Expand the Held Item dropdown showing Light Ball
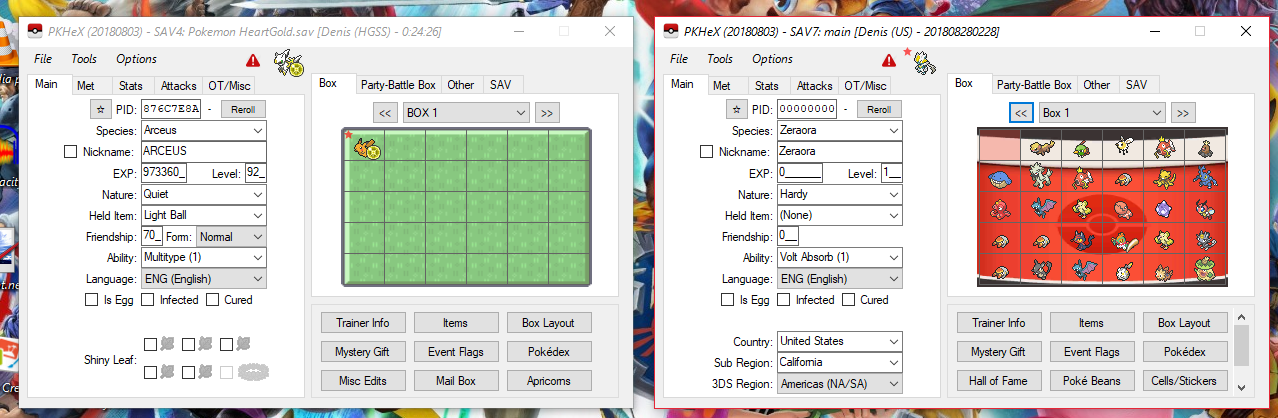This screenshot has width=1278, height=418. pos(203,215)
